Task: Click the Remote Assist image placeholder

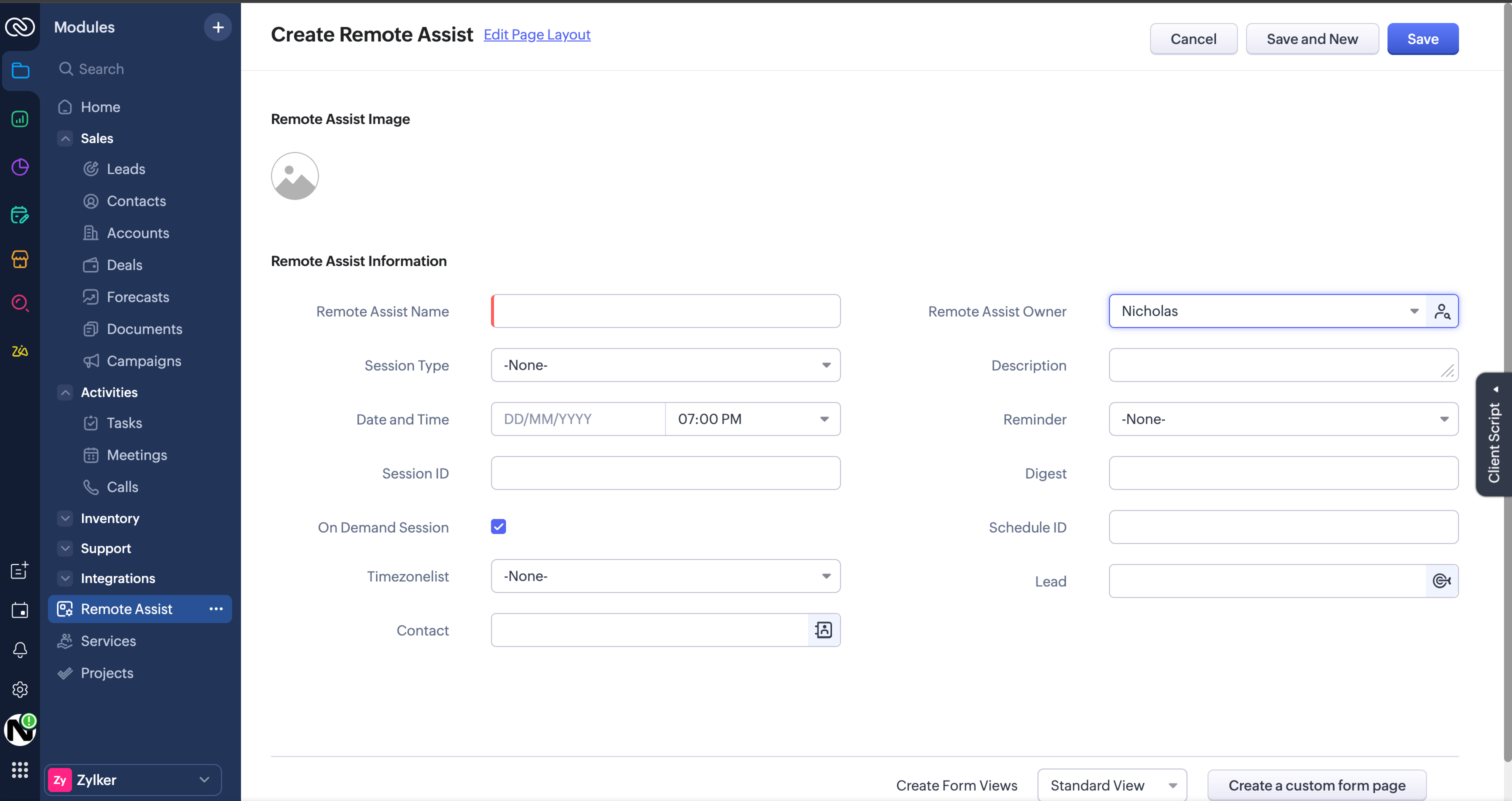Action: (x=294, y=176)
